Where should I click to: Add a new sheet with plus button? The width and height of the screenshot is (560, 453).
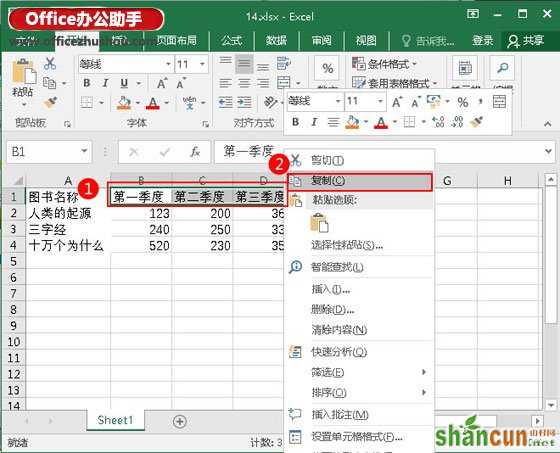coord(180,421)
